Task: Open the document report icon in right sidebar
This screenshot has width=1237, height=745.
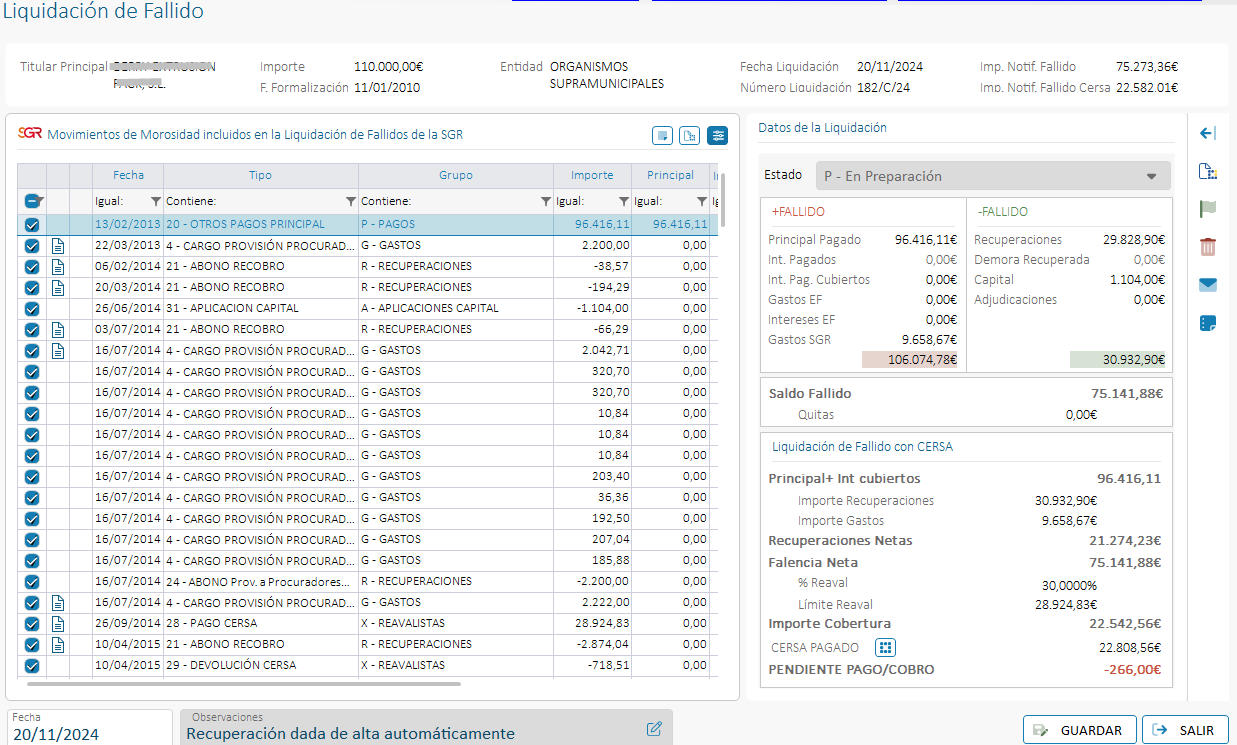Action: pyautogui.click(x=1208, y=171)
